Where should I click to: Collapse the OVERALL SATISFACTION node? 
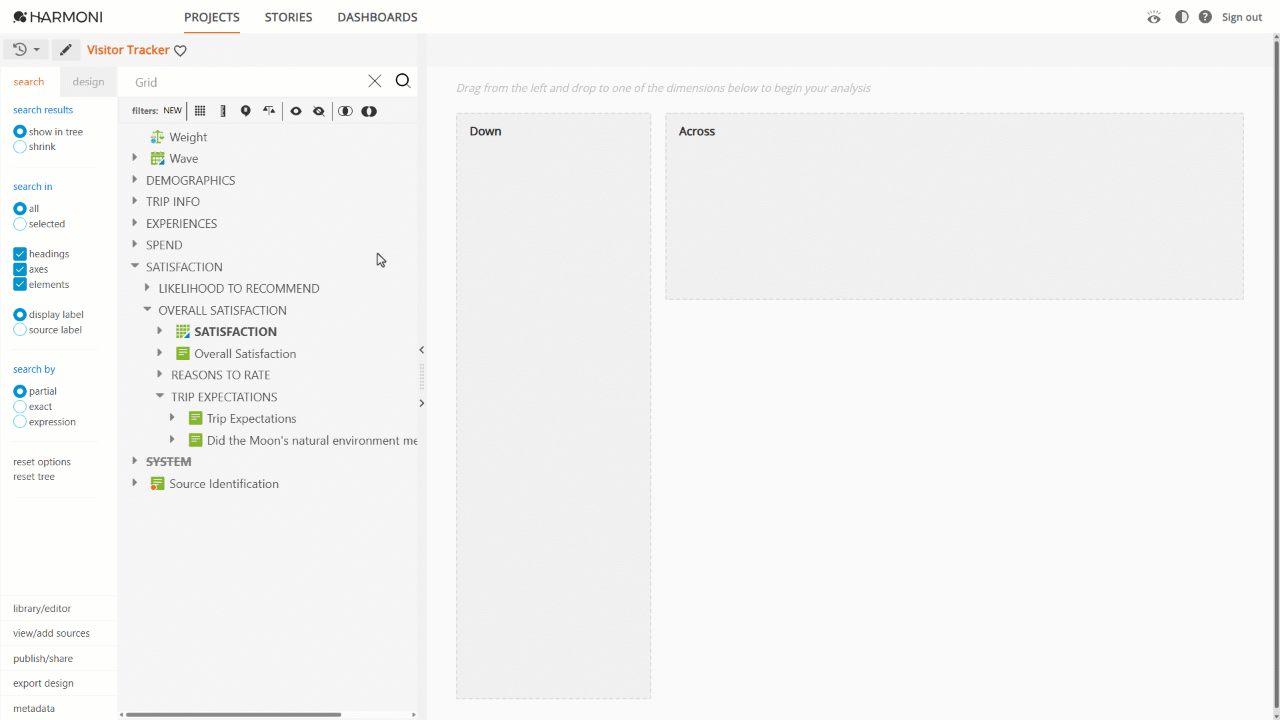147,310
